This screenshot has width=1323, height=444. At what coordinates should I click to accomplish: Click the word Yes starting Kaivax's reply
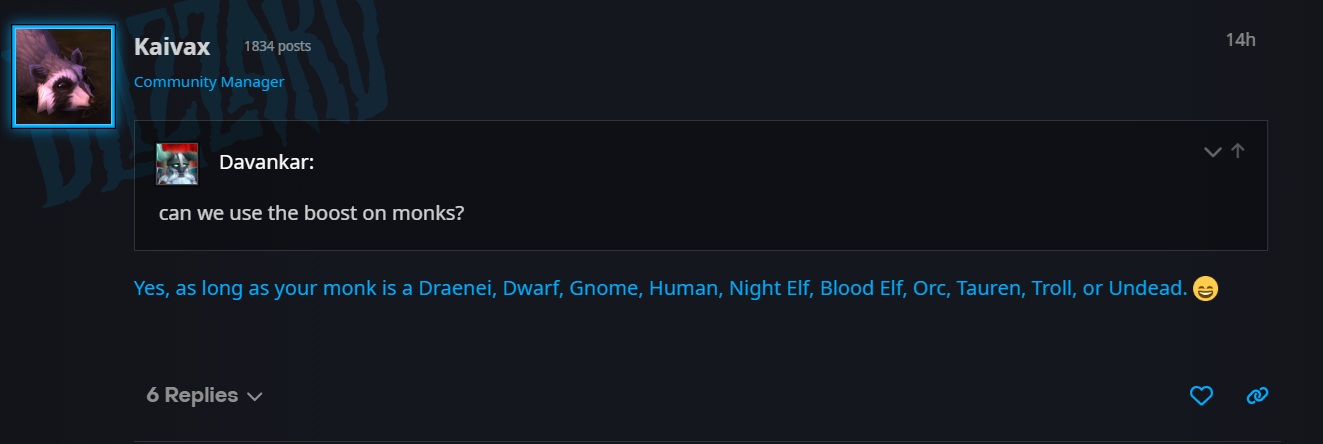tap(149, 289)
